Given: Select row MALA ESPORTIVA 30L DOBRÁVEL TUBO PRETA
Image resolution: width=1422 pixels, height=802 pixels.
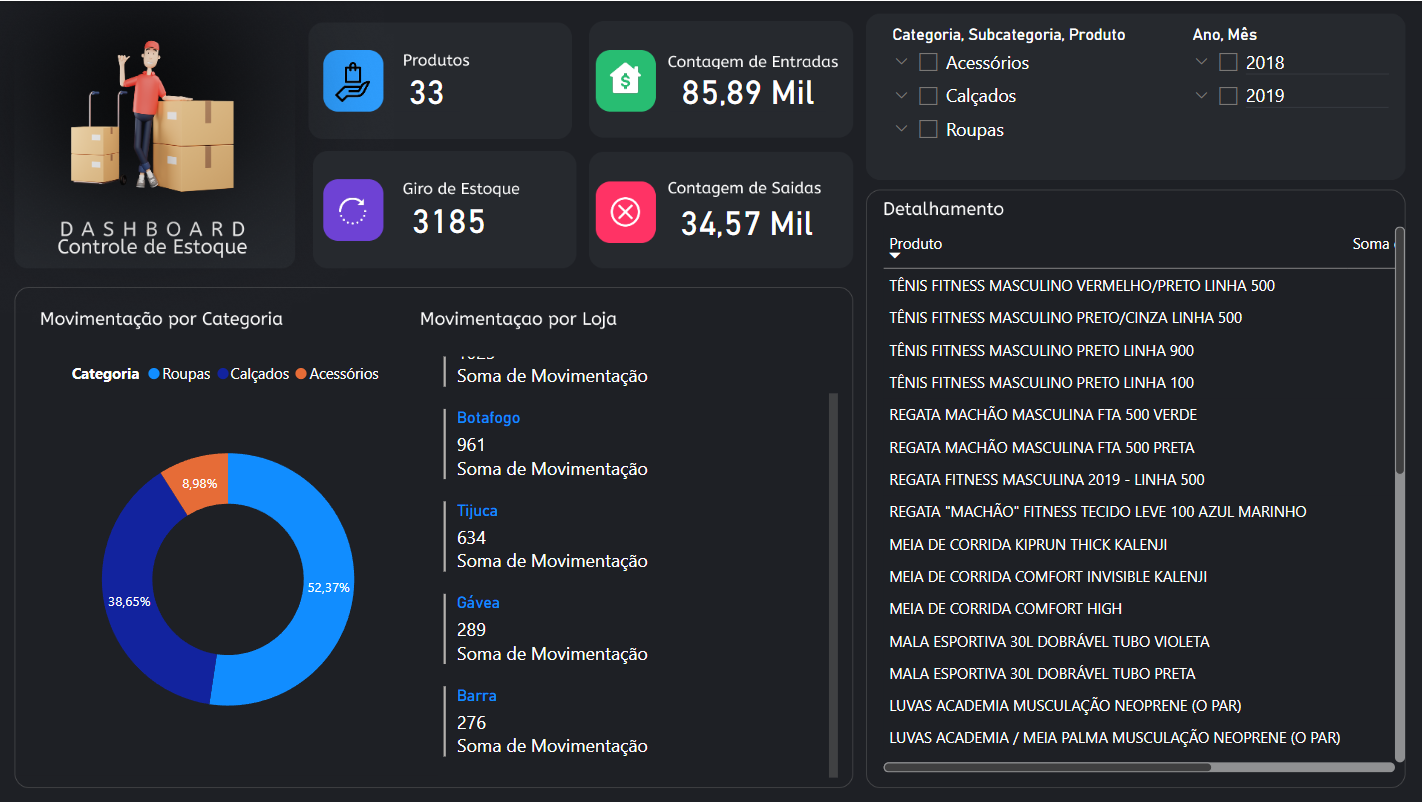Looking at the screenshot, I should click(x=1140, y=673).
